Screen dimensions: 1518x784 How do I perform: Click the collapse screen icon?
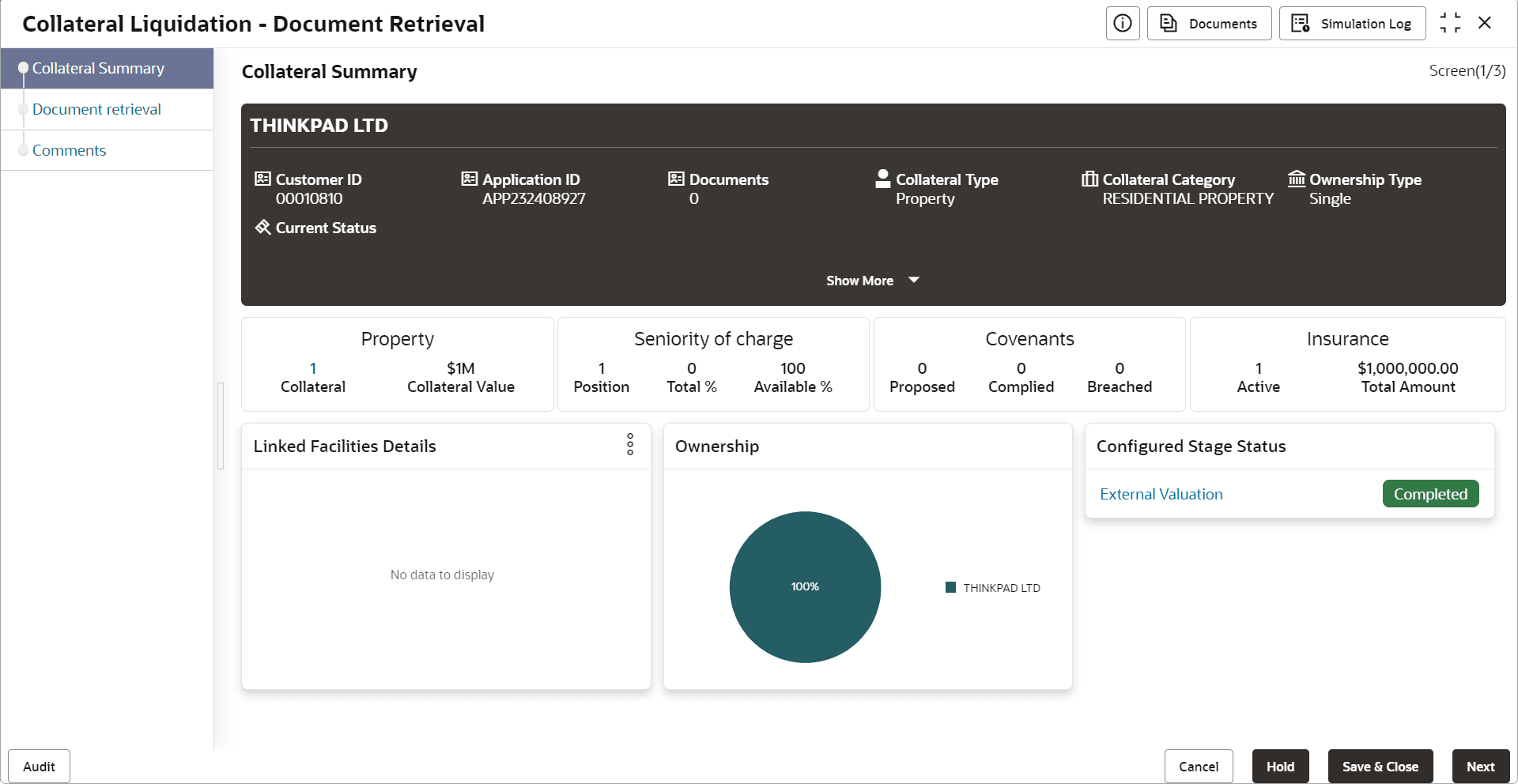[1450, 24]
